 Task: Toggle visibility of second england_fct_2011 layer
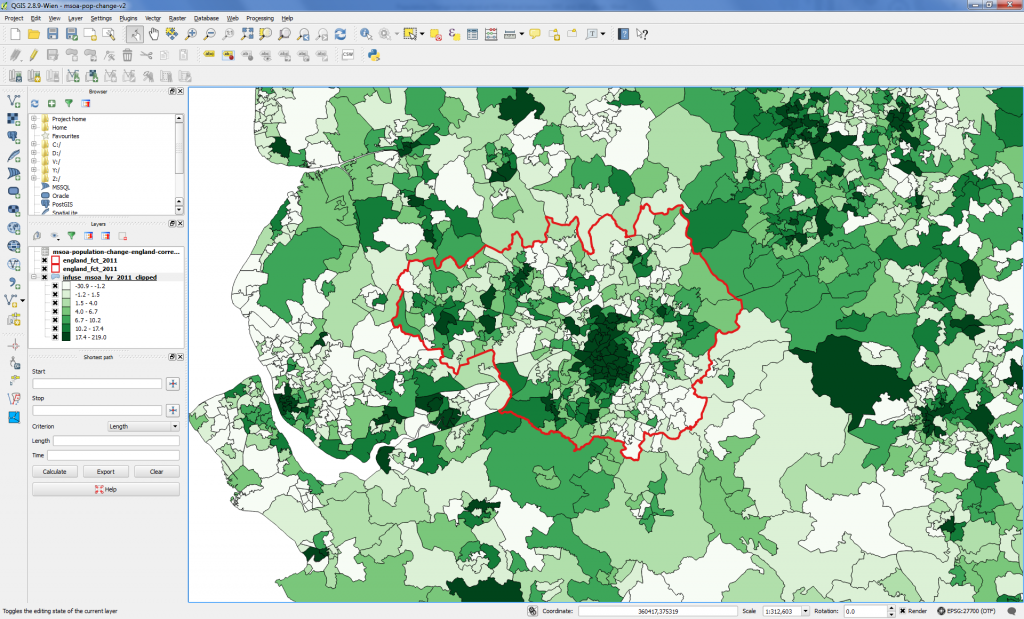point(44,269)
